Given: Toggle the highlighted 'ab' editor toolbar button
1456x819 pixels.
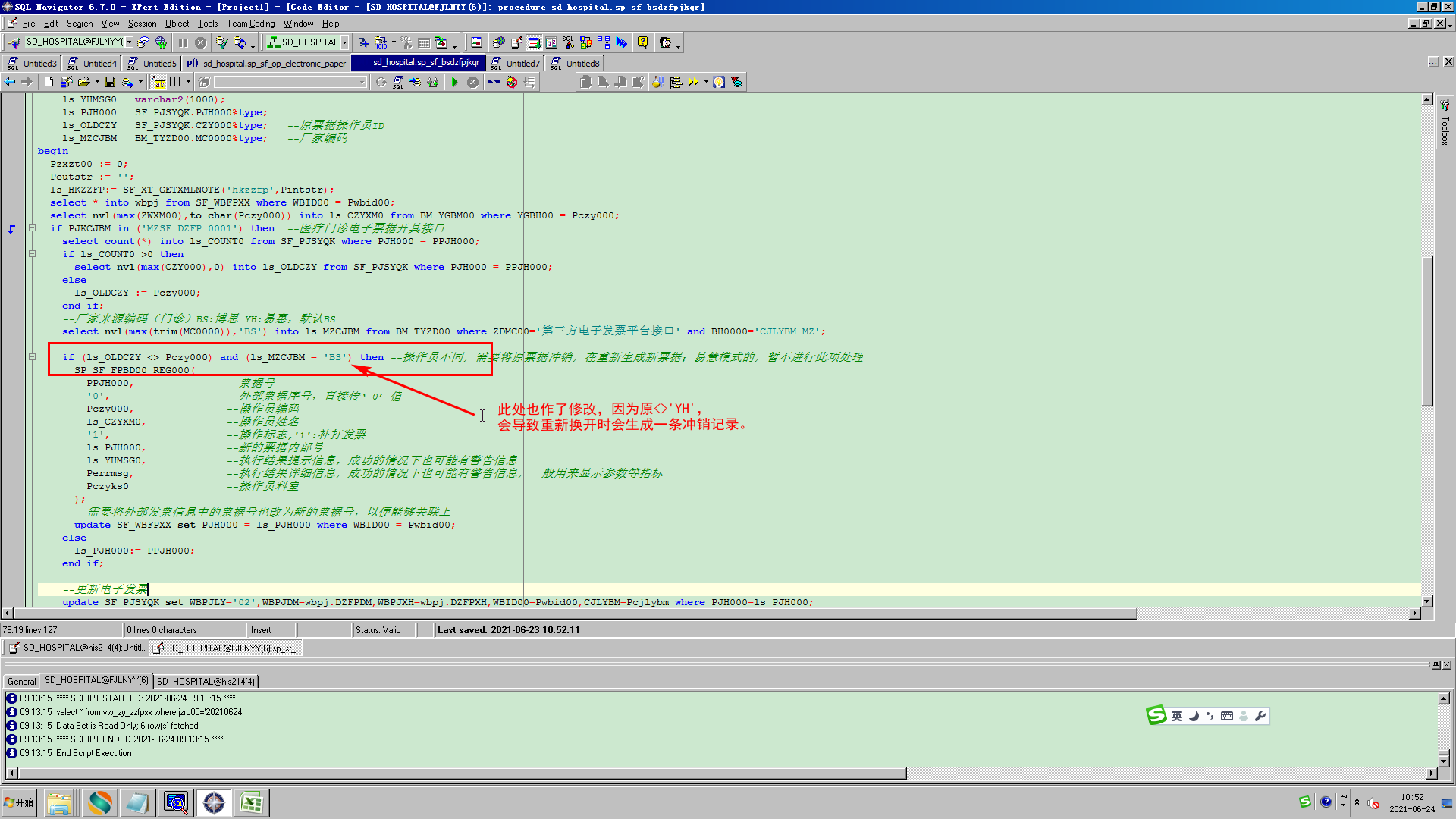Looking at the screenshot, I should point(159,82).
